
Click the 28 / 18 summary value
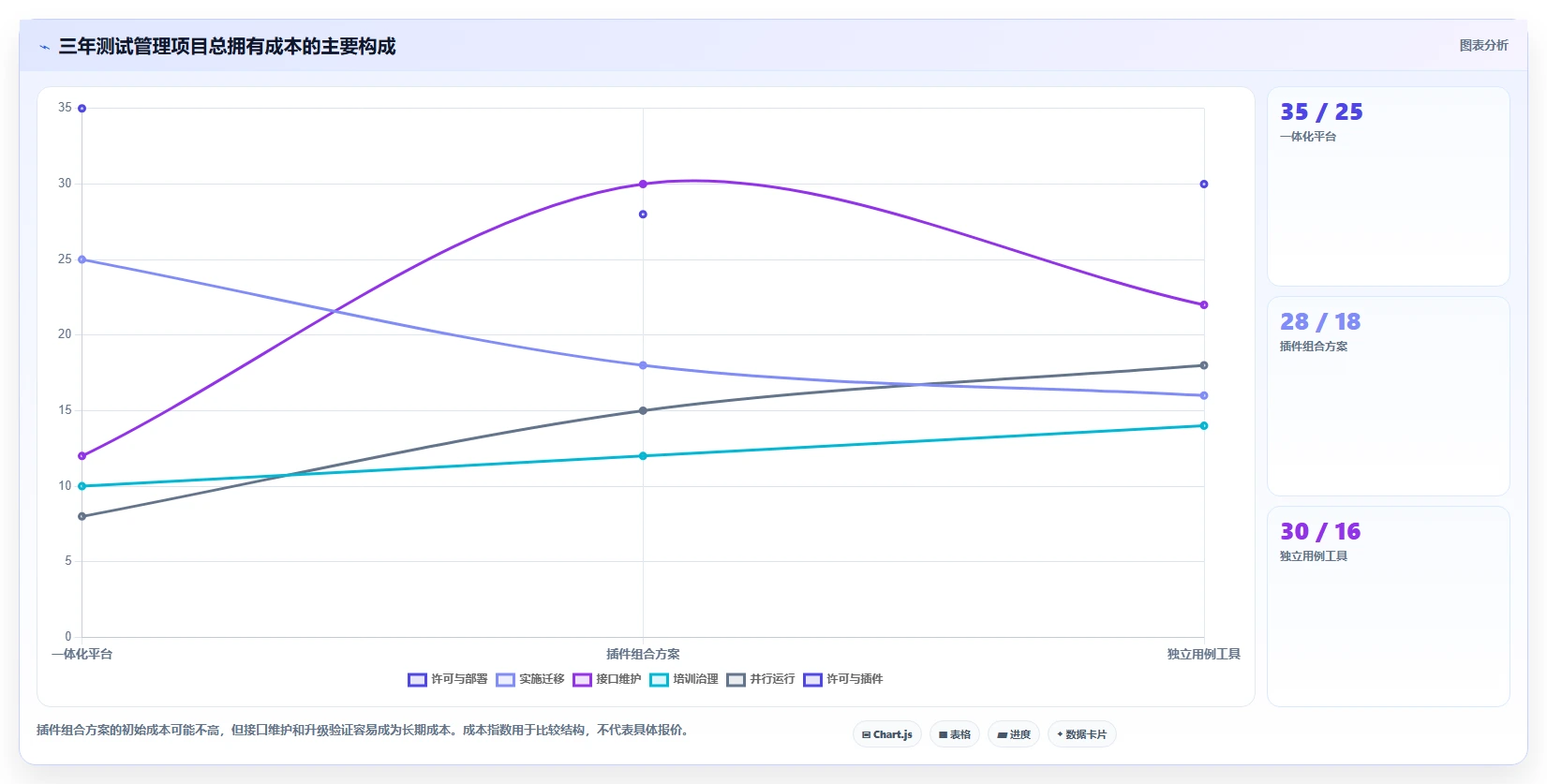1320,322
